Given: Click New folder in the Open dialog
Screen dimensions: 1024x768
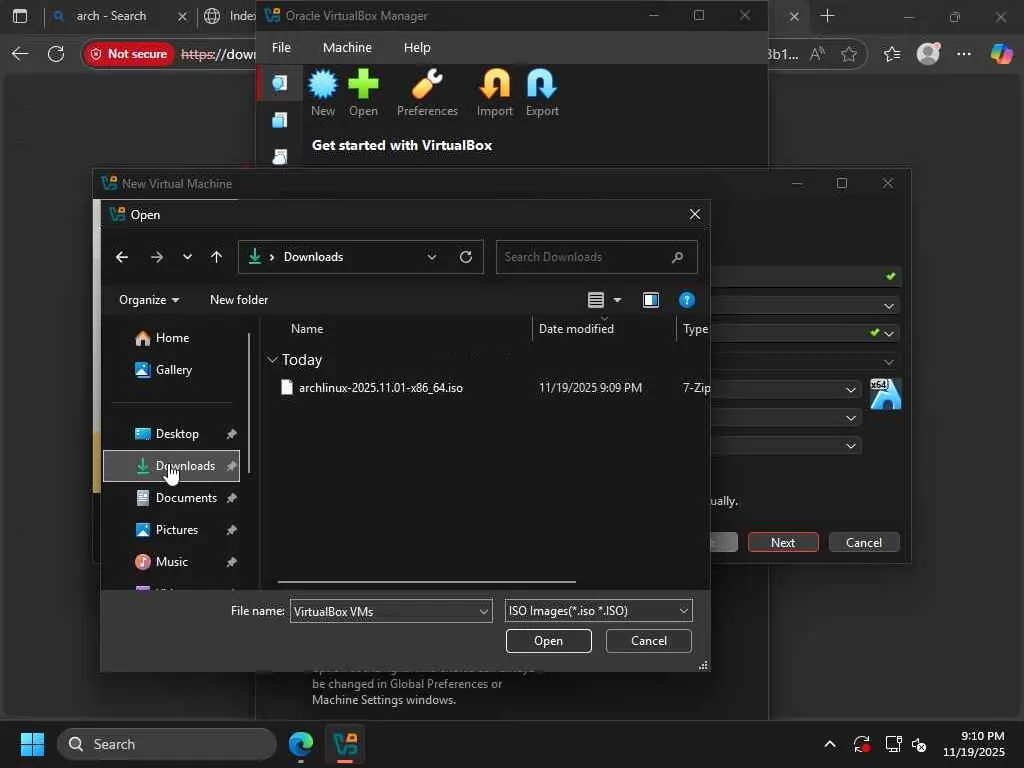Looking at the screenshot, I should pos(239,300).
